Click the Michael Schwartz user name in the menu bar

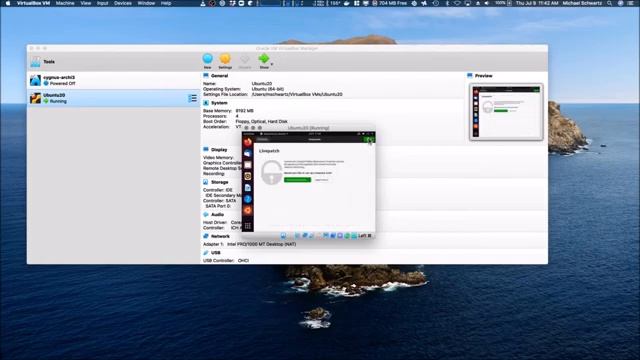coord(582,3)
